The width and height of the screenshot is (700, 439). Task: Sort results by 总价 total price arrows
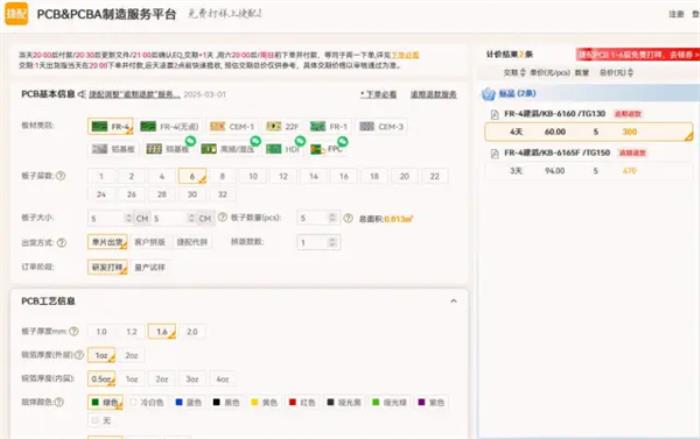coord(630,72)
